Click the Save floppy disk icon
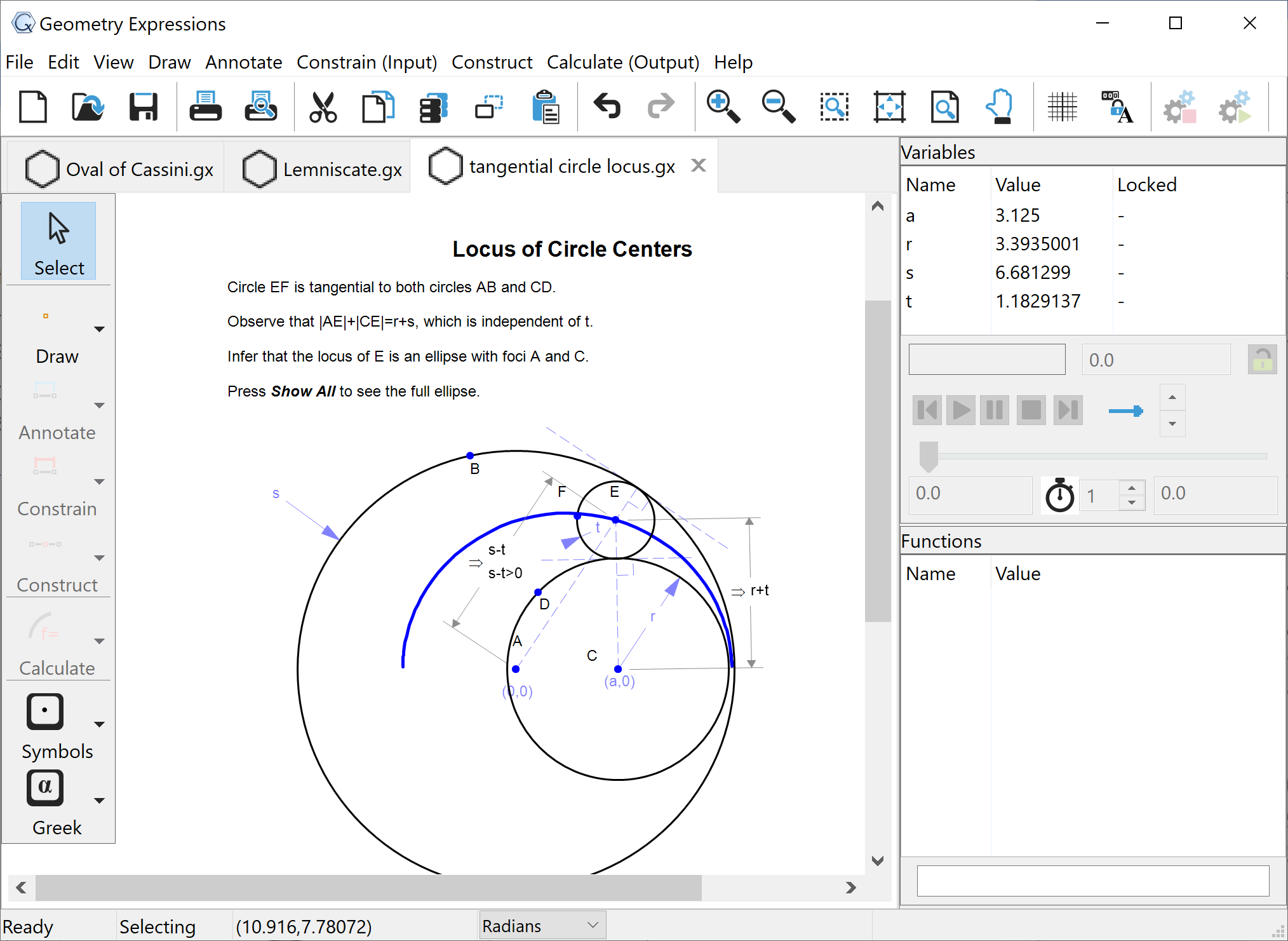 pos(144,106)
